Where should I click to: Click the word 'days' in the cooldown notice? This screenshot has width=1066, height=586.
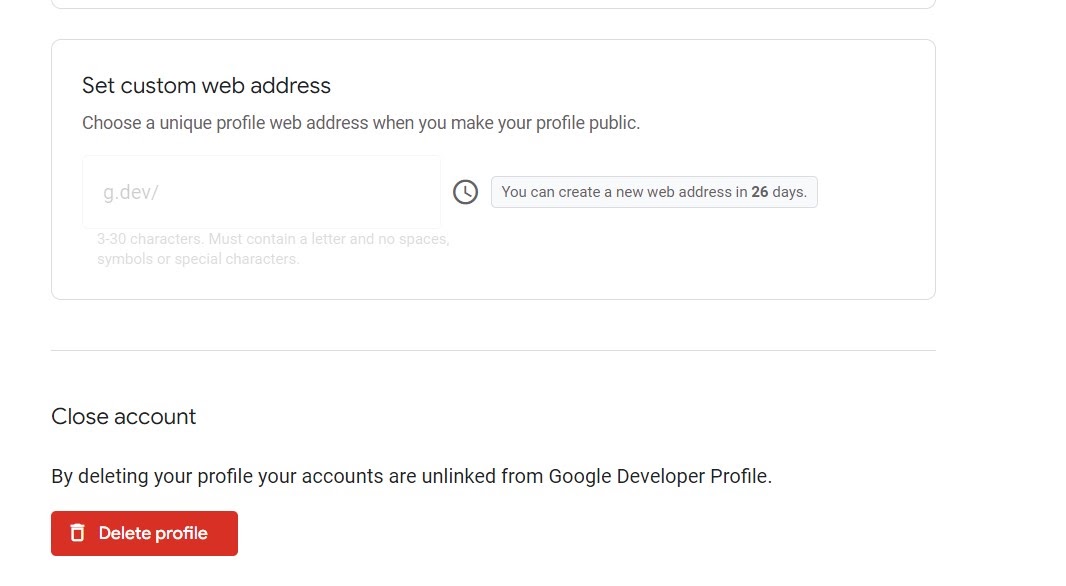[x=788, y=192]
